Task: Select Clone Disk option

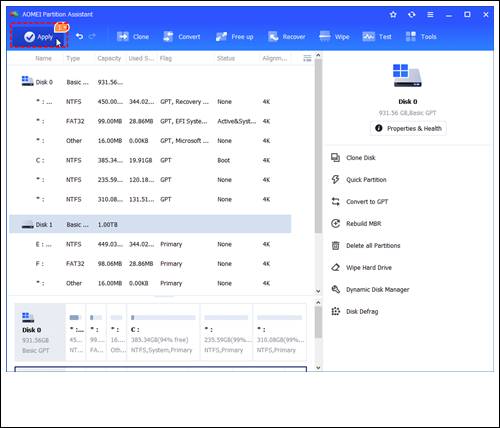Action: point(353,158)
